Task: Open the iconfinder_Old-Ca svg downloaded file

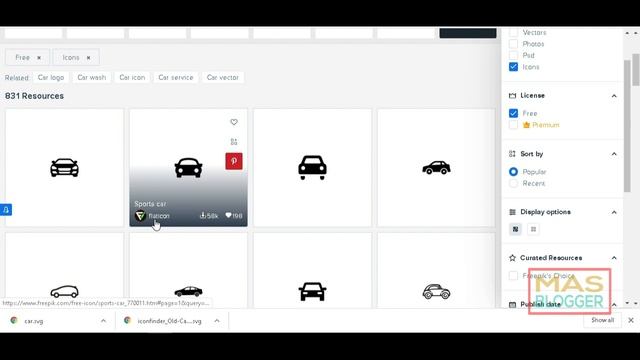Action: [169, 321]
